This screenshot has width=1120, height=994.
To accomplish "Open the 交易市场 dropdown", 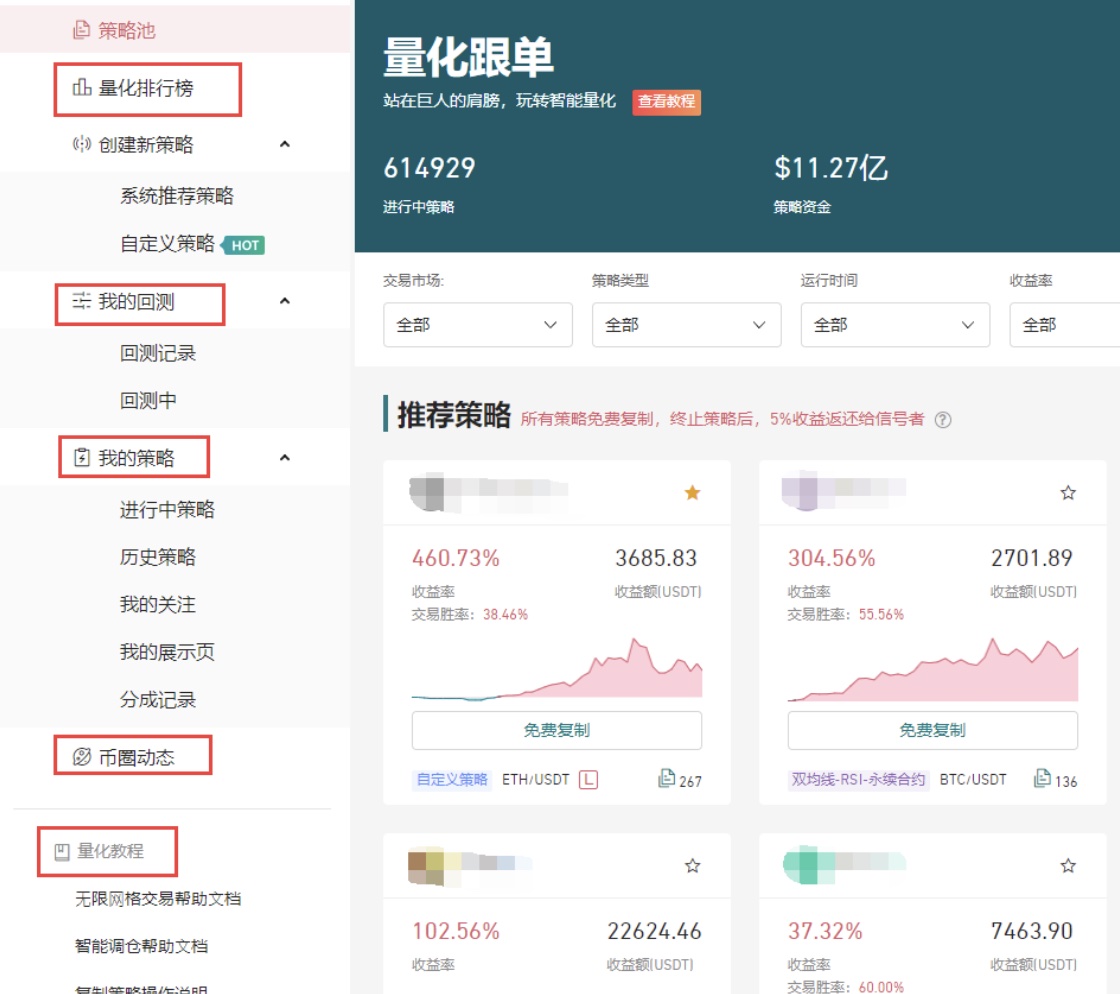I will [x=477, y=325].
